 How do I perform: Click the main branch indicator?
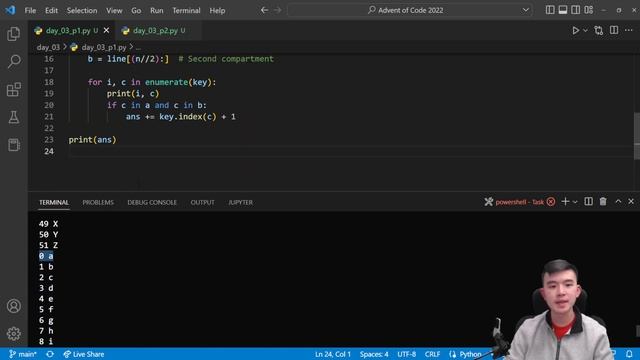[23, 354]
